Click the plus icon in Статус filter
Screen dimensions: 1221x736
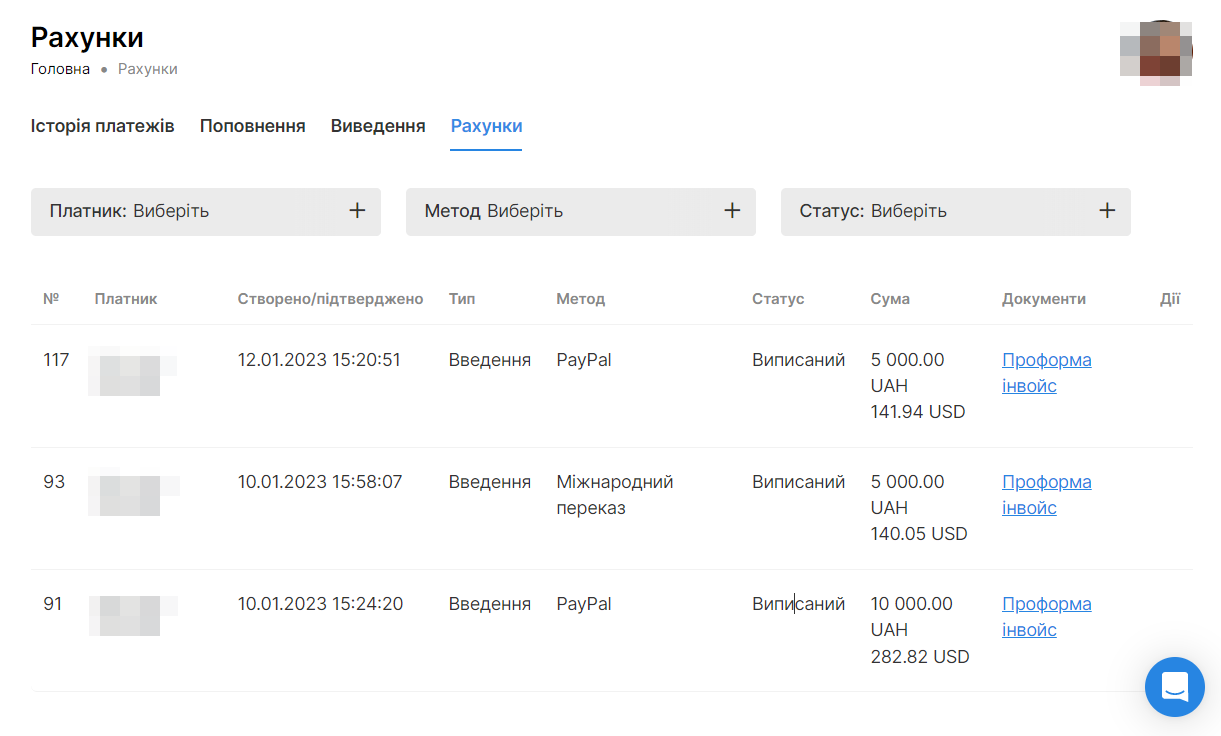pyautogui.click(x=1107, y=211)
